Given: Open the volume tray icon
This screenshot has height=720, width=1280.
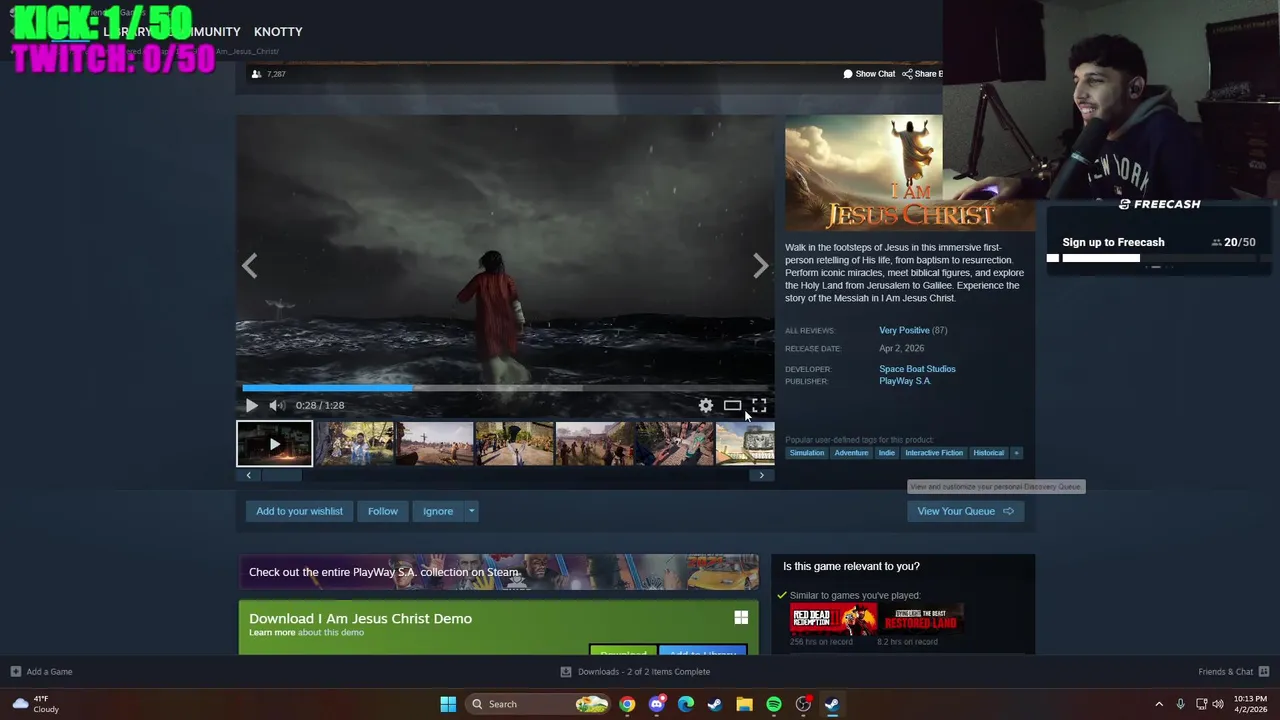Looking at the screenshot, I should (x=1218, y=704).
